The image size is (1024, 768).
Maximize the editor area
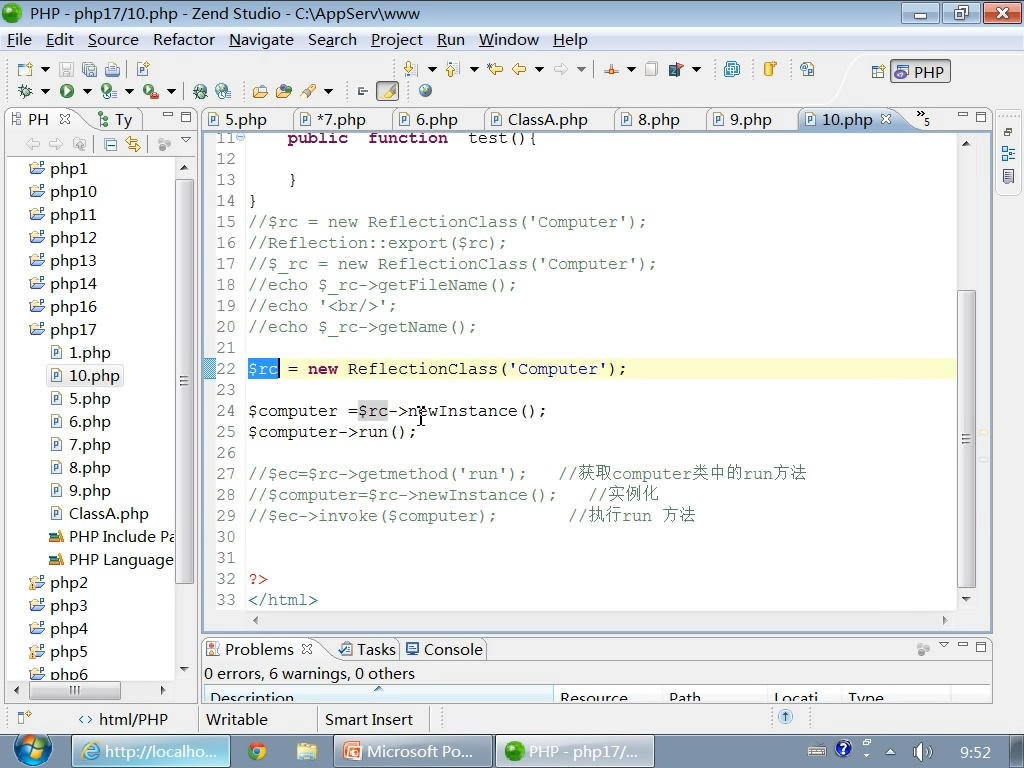pos(981,116)
